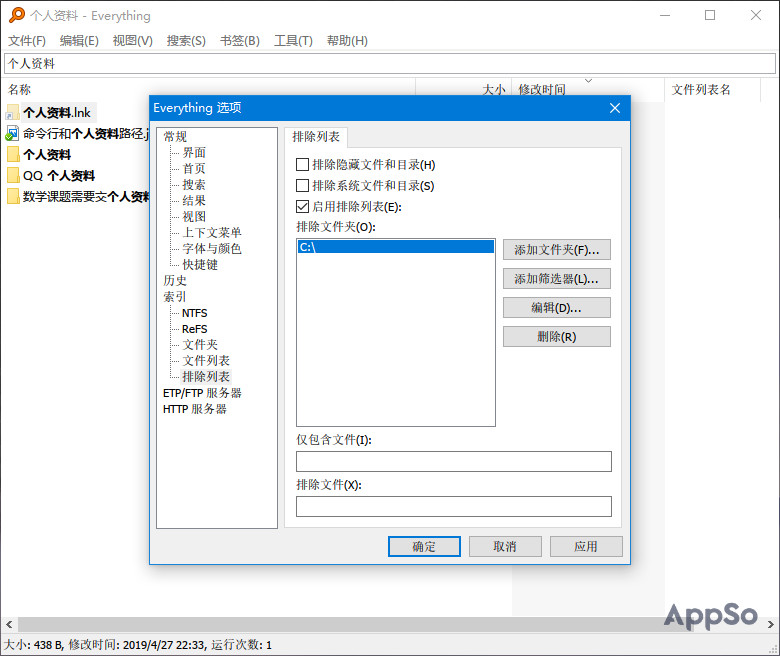The width and height of the screenshot is (780, 656).
Task: Toggle 排除隐藏文件和目录(H) checkbox
Action: [x=302, y=165]
